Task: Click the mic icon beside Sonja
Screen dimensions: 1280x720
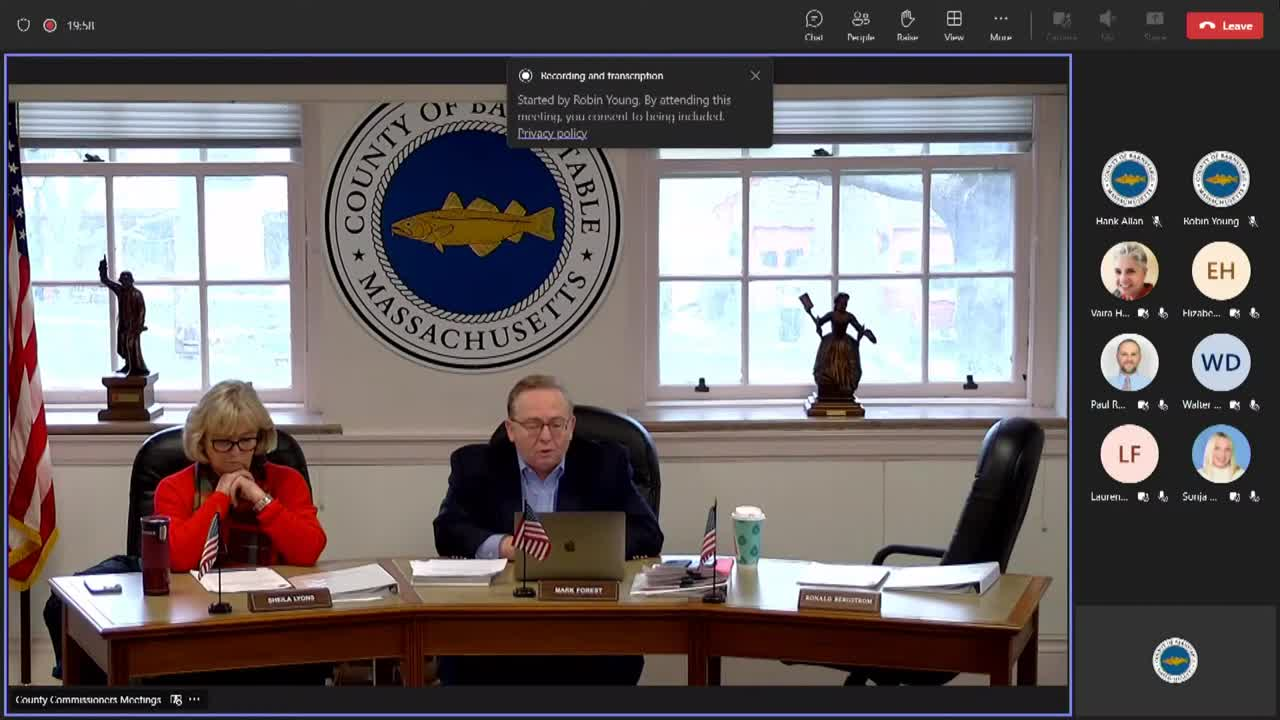Action: coord(1254,497)
